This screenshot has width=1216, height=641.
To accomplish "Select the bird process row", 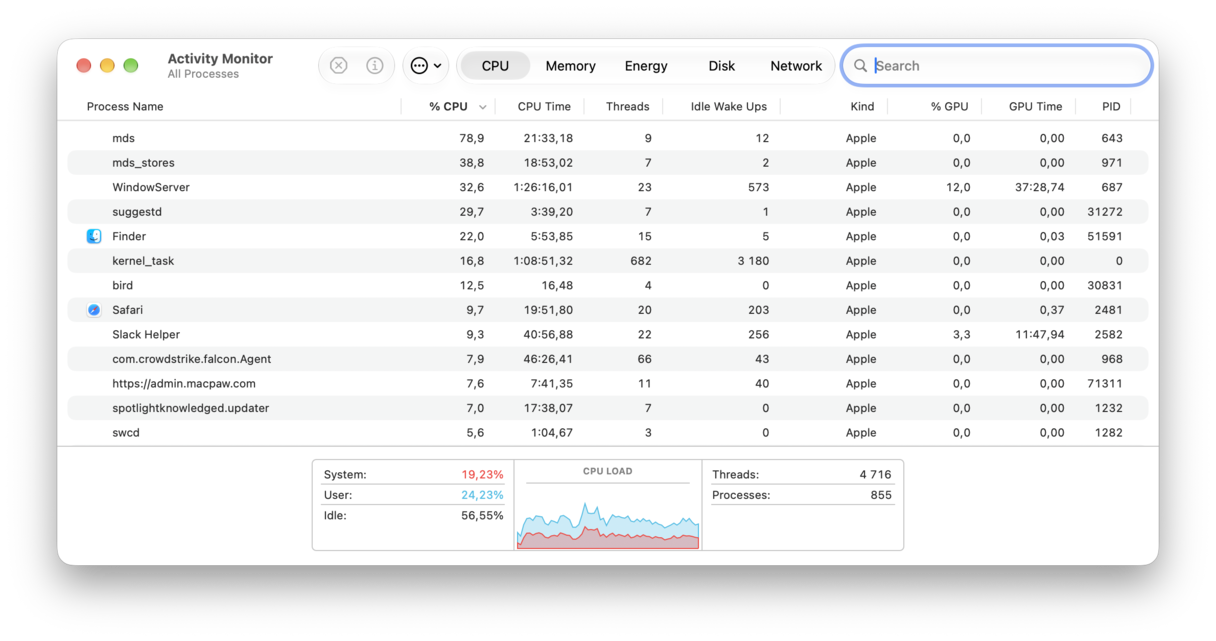I will (x=608, y=286).
